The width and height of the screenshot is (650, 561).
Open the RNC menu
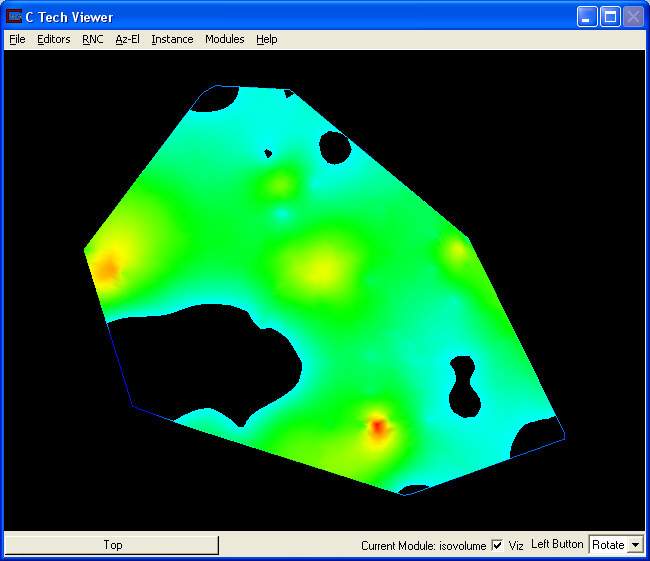[93, 39]
